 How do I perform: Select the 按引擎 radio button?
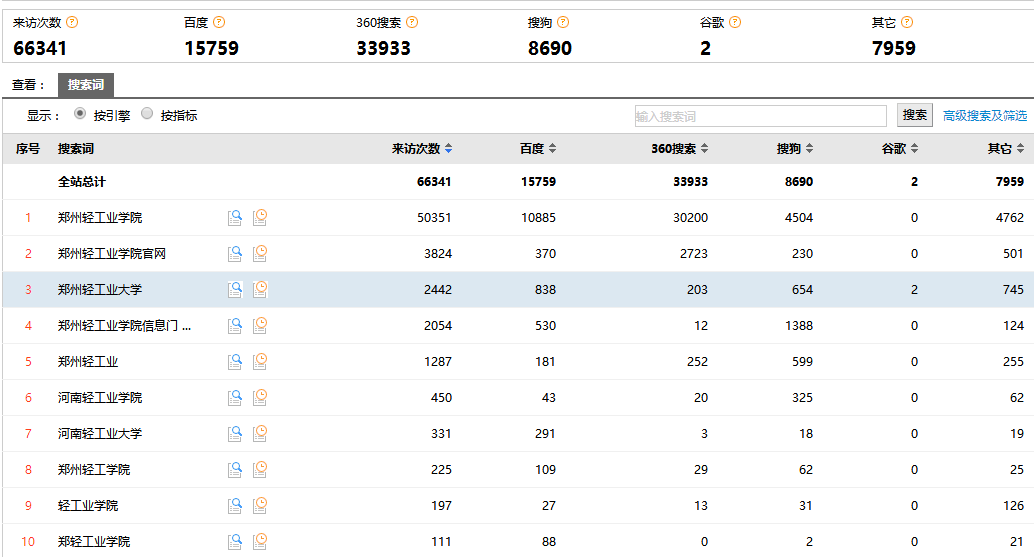tap(80, 114)
